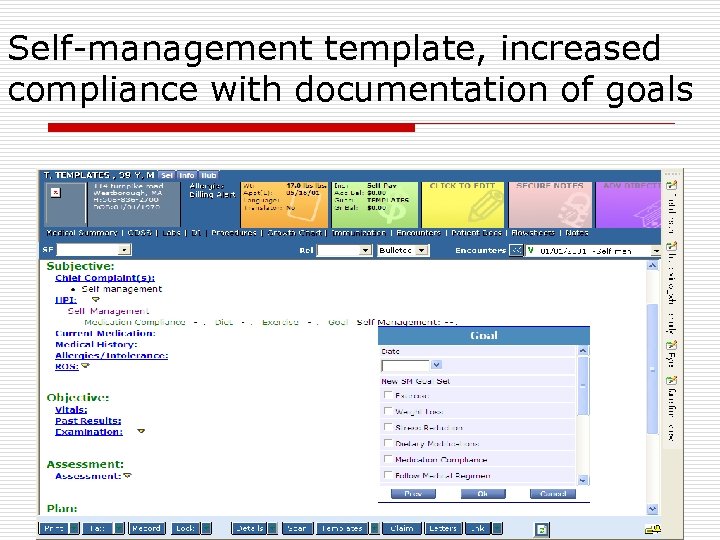This screenshot has width=720, height=540.
Task: Click the Goal list scroll down arrow
Action: 583,480
